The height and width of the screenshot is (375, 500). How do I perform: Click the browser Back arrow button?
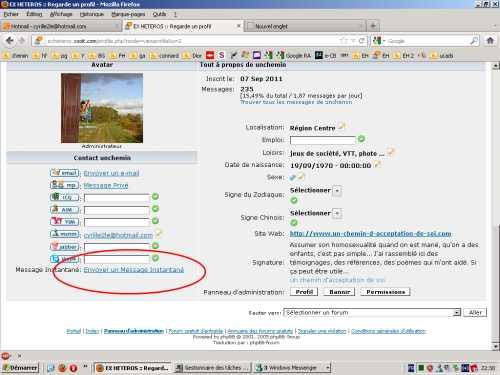click(x=10, y=41)
